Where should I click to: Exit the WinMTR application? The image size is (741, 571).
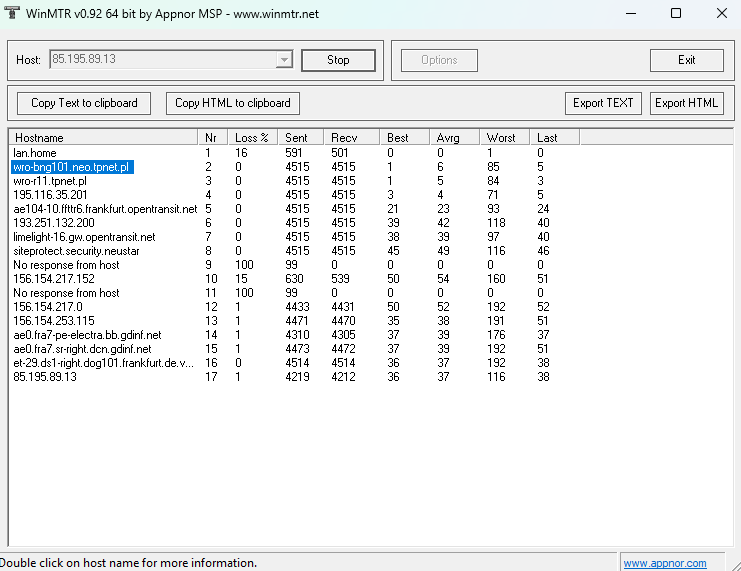(686, 60)
